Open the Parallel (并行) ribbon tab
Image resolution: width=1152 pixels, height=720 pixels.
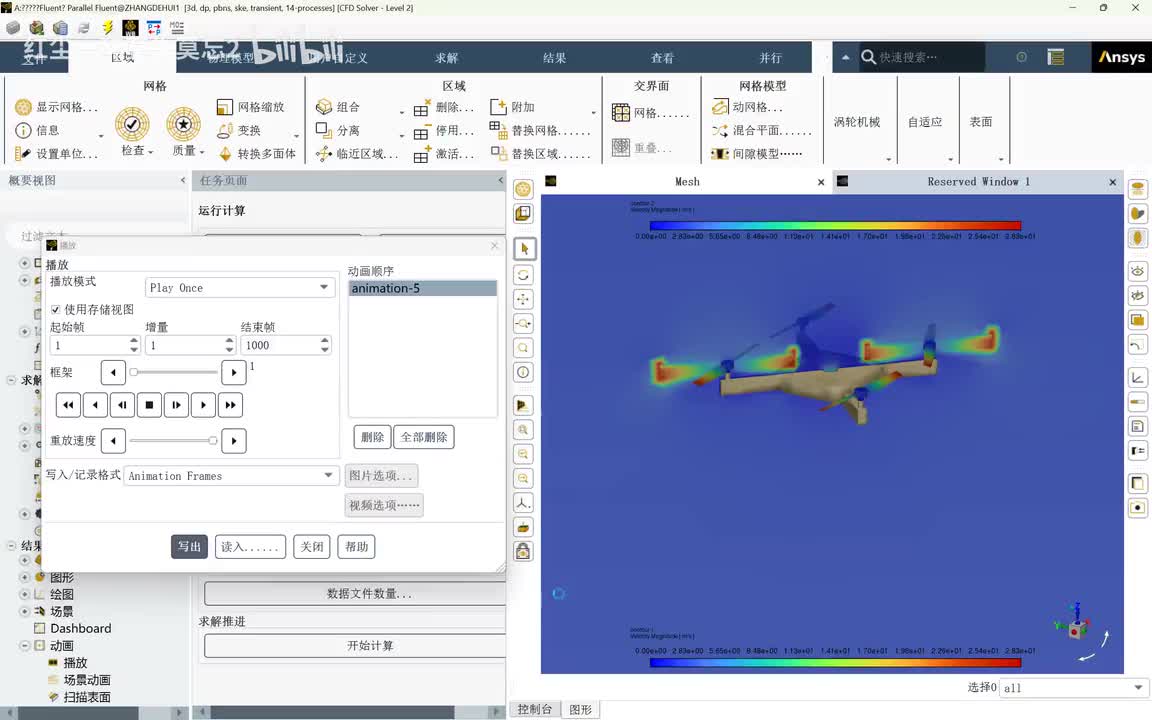pyautogui.click(x=770, y=58)
